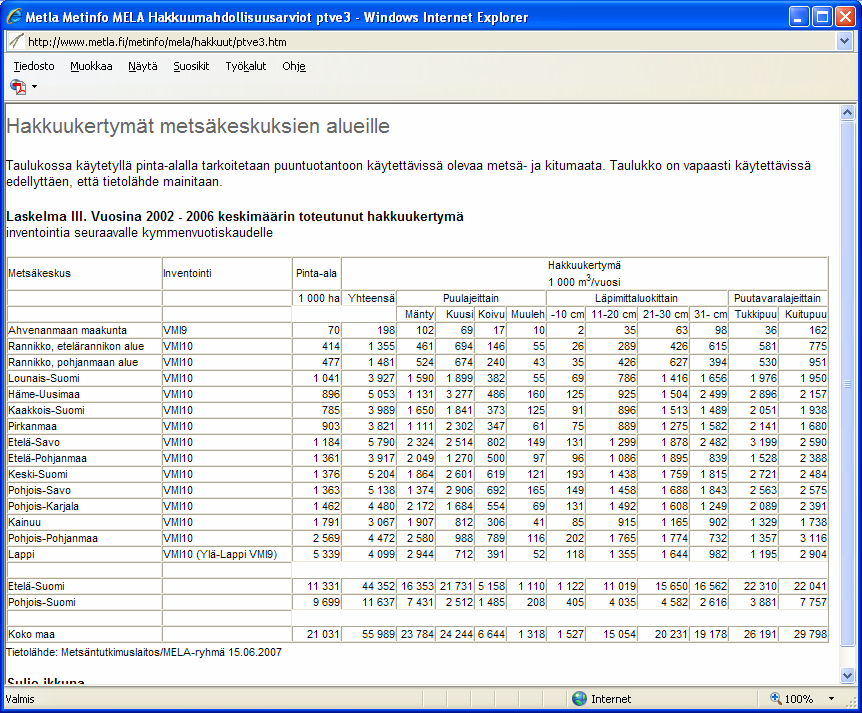Click the 'Pohjois-Suomi' summary row label
Viewport: 862px width, 713px height.
pyautogui.click(x=42, y=602)
